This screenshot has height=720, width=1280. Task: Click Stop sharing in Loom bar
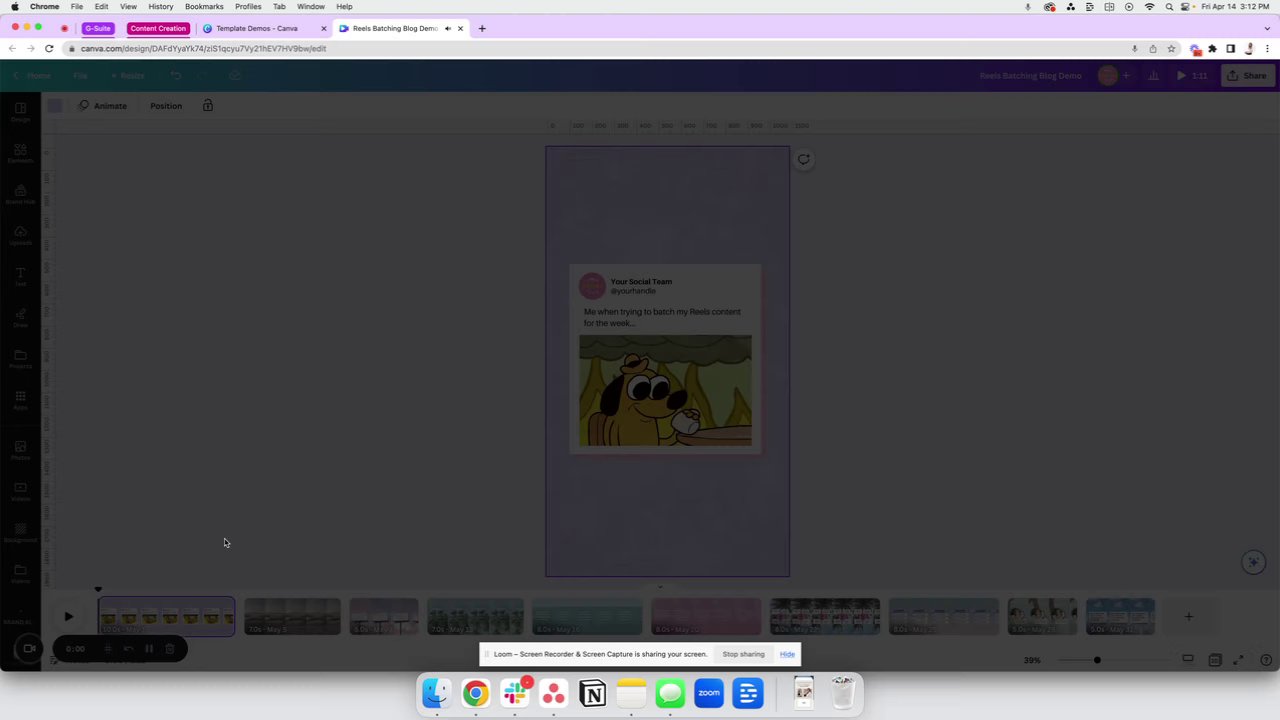click(x=743, y=654)
